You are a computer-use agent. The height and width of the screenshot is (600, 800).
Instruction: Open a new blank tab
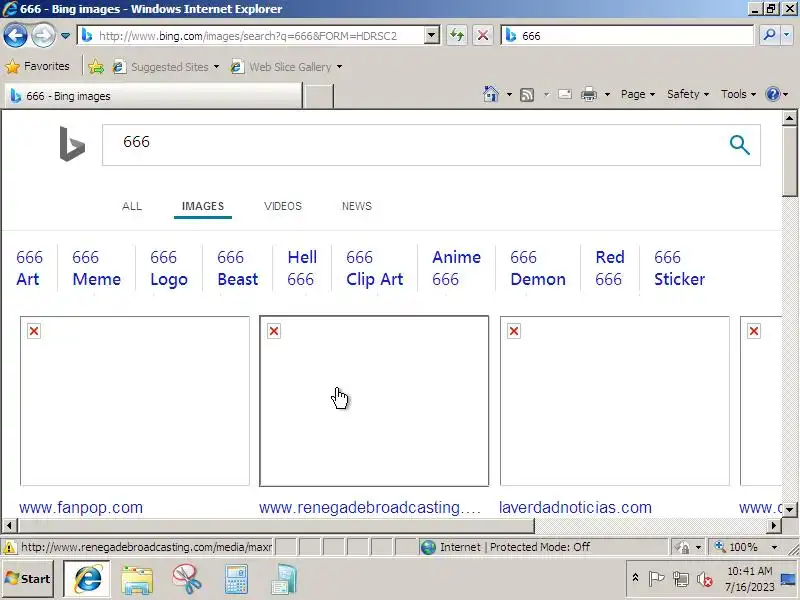coord(318,96)
